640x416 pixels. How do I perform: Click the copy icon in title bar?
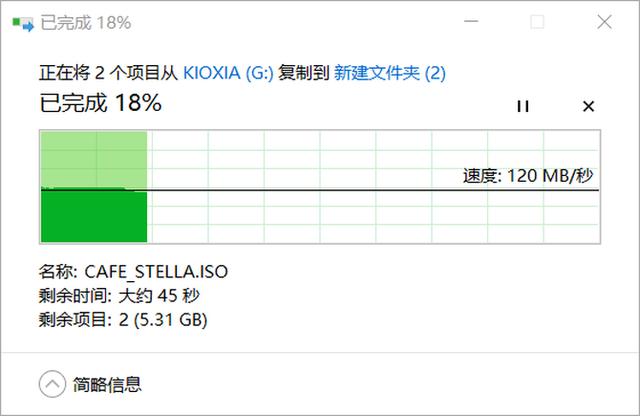[x=19, y=22]
